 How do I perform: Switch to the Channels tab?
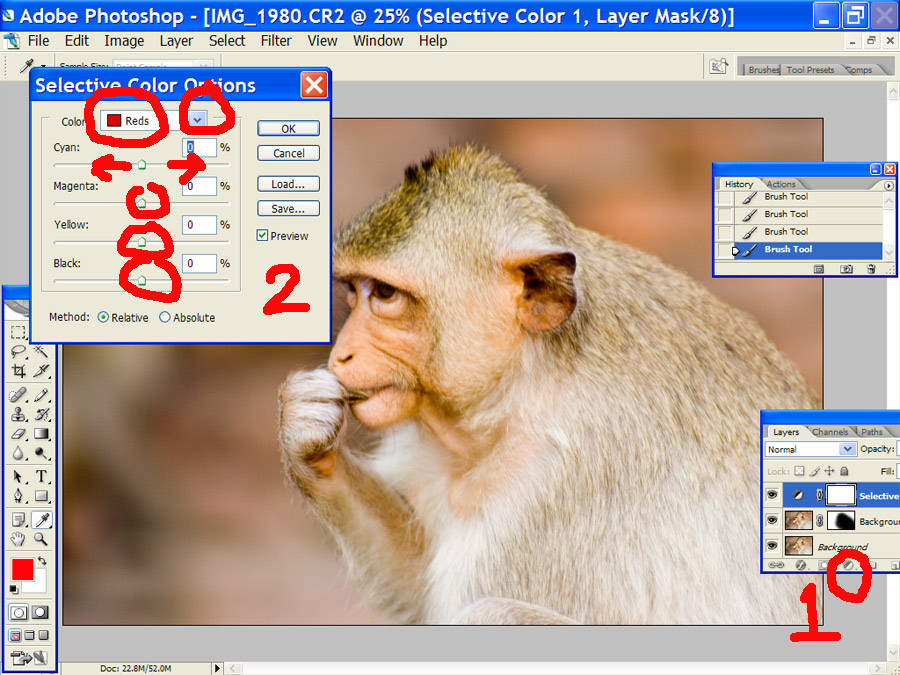tap(830, 432)
